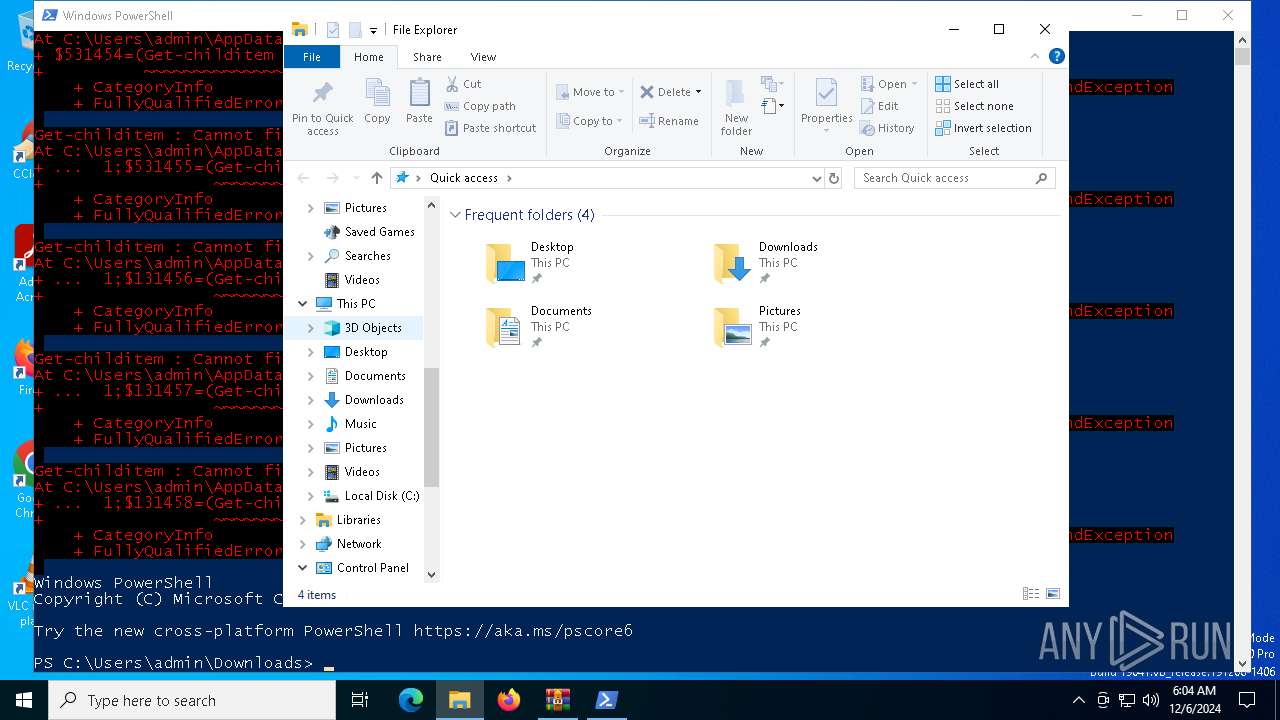Click Search Quick access field
The height and width of the screenshot is (720, 1280).
click(x=955, y=178)
